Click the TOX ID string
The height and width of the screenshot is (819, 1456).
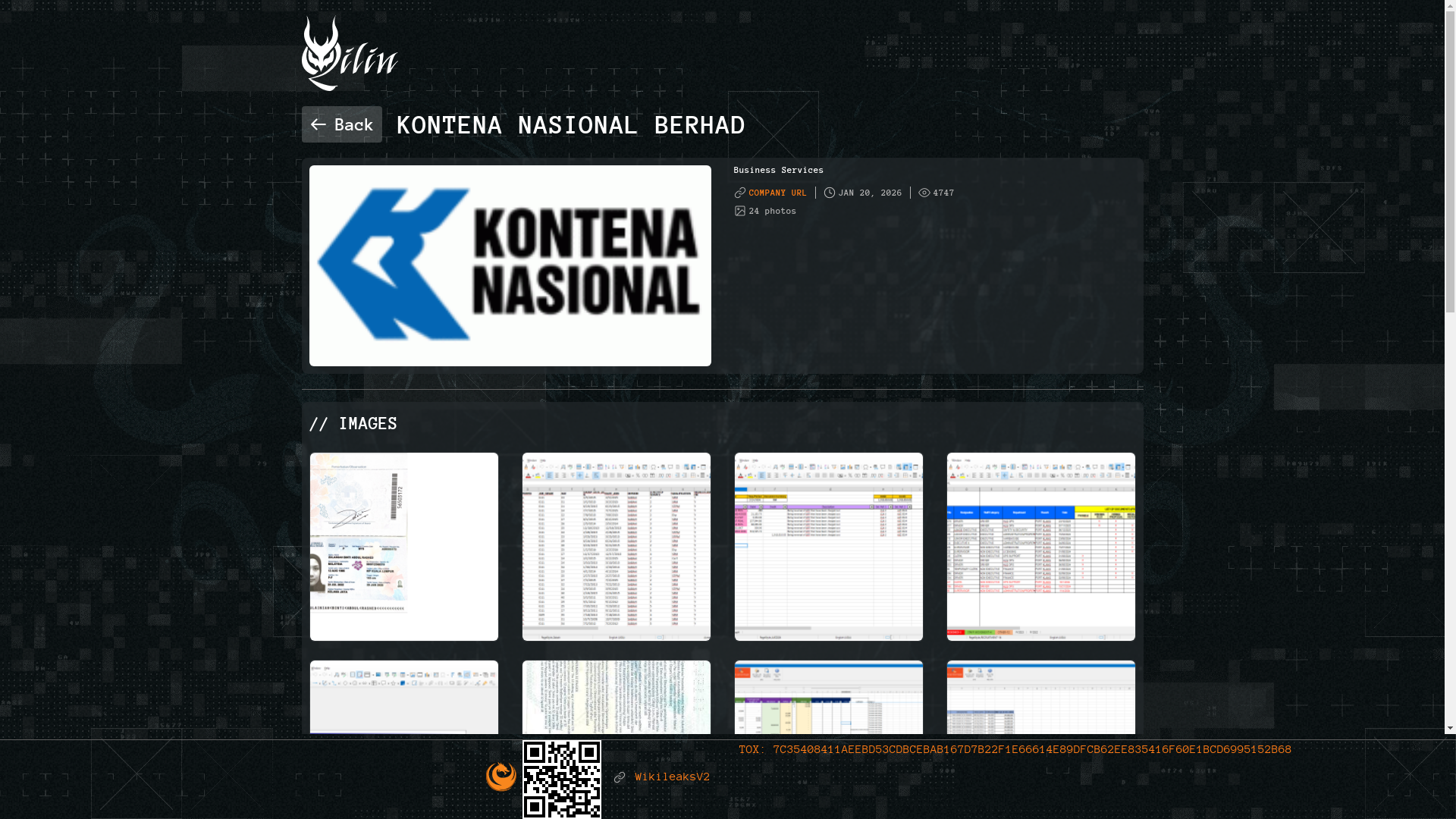(x=1031, y=749)
